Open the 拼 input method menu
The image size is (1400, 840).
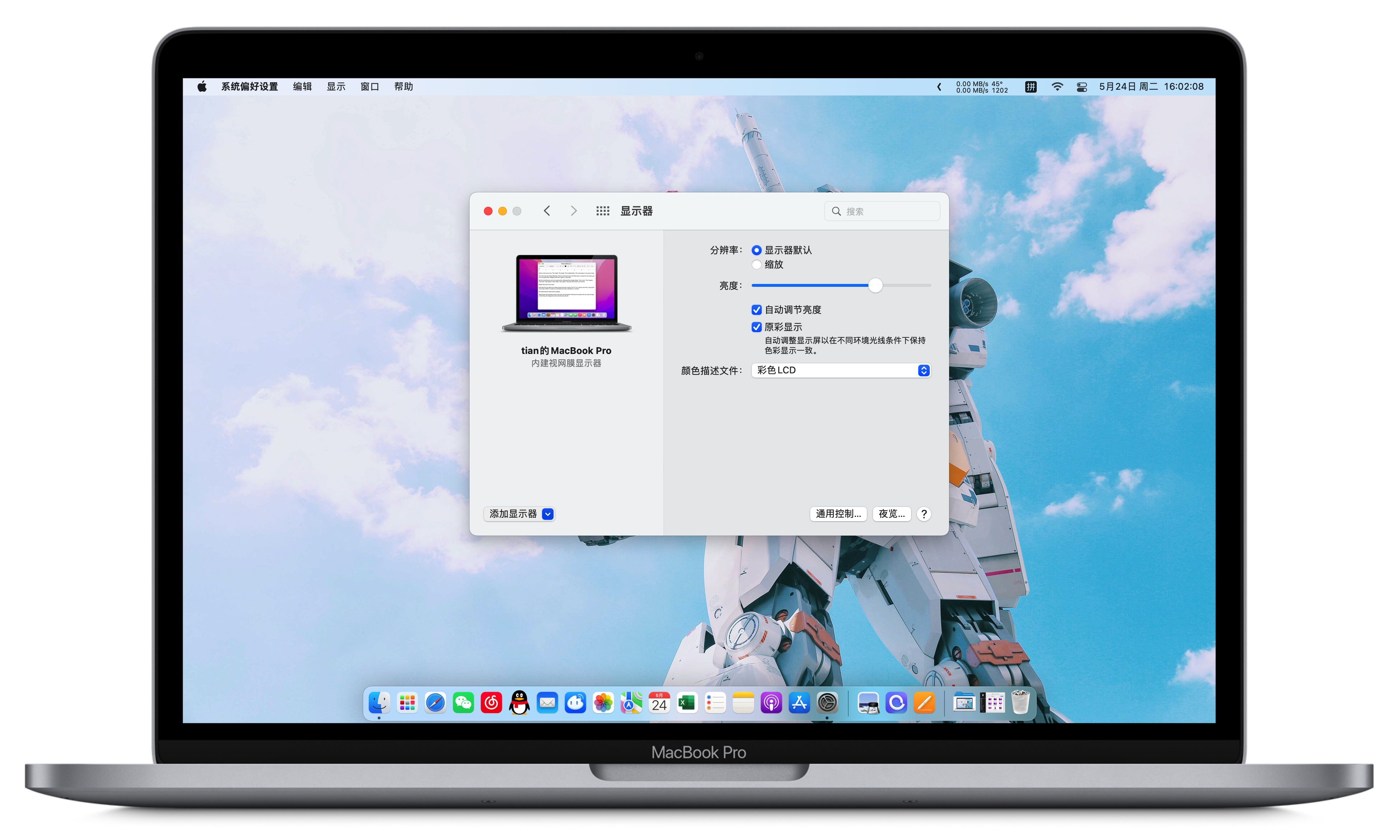pos(1031,87)
